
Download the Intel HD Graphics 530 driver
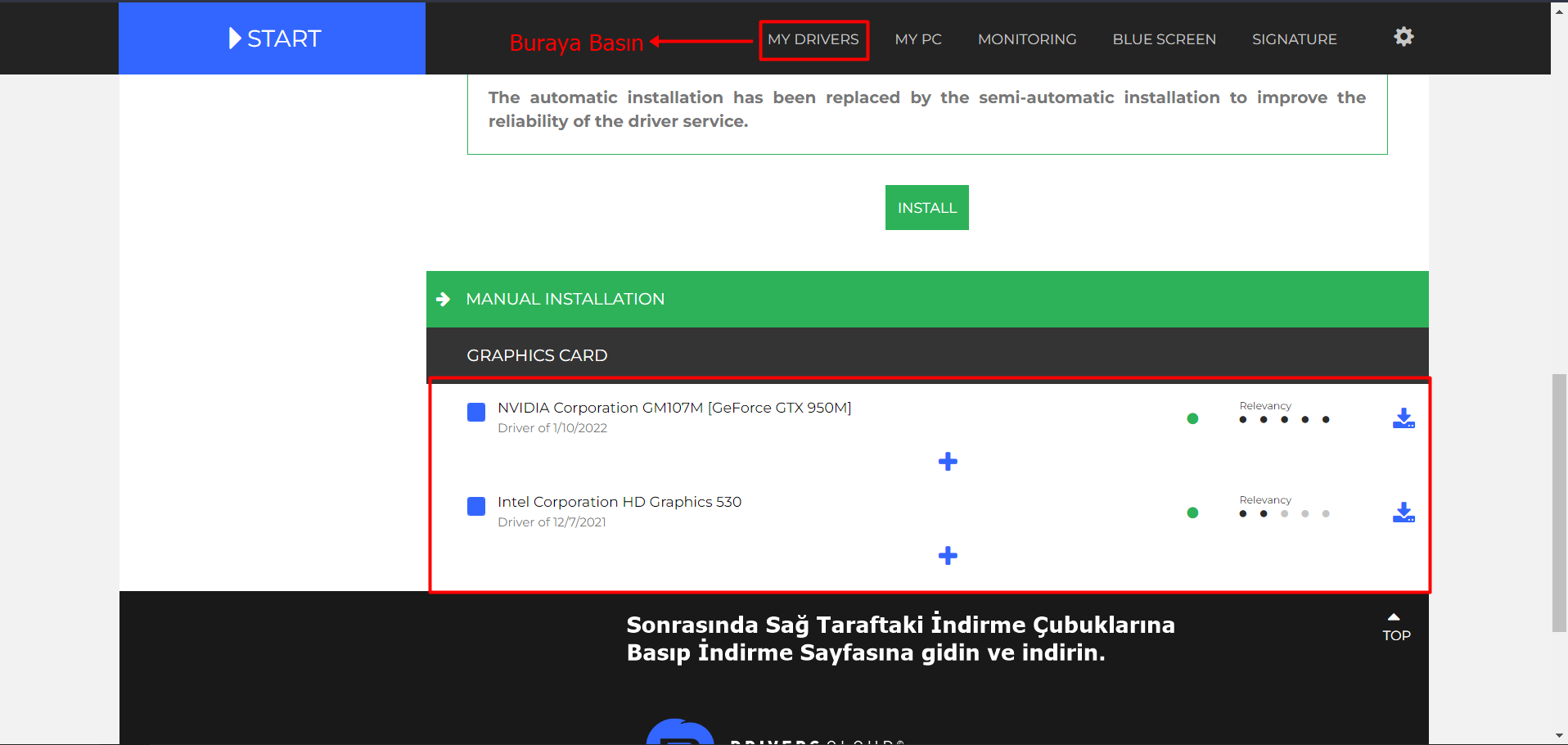(x=1404, y=512)
